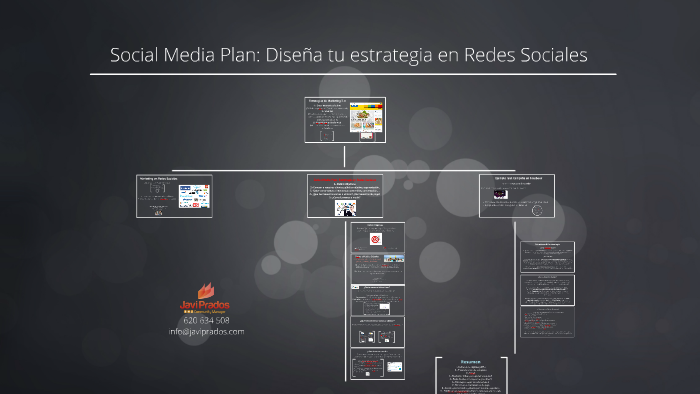Click the email info@javiprados.com

[x=206, y=332]
